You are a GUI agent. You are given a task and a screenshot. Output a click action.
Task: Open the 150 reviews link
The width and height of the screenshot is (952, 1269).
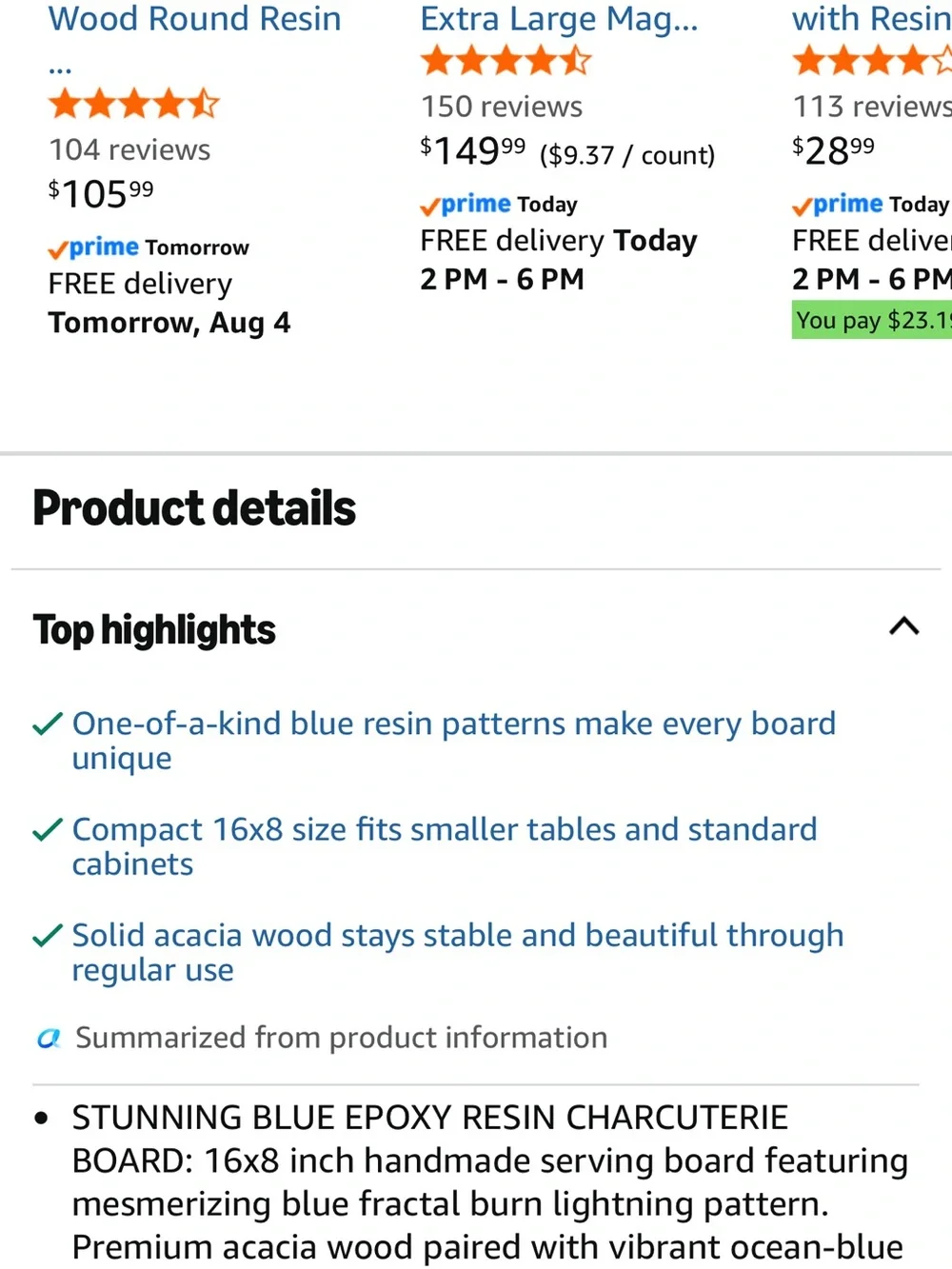click(x=502, y=107)
